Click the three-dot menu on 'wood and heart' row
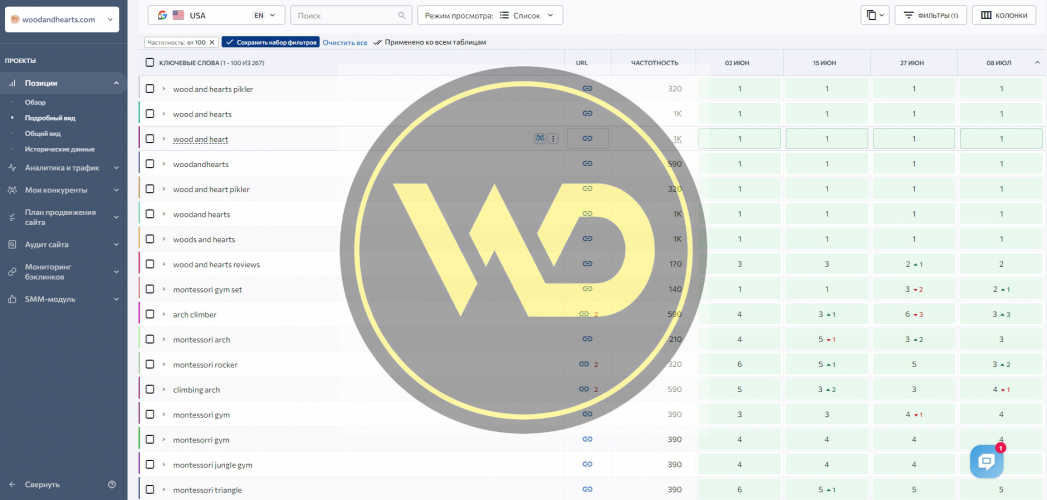 [x=553, y=139]
